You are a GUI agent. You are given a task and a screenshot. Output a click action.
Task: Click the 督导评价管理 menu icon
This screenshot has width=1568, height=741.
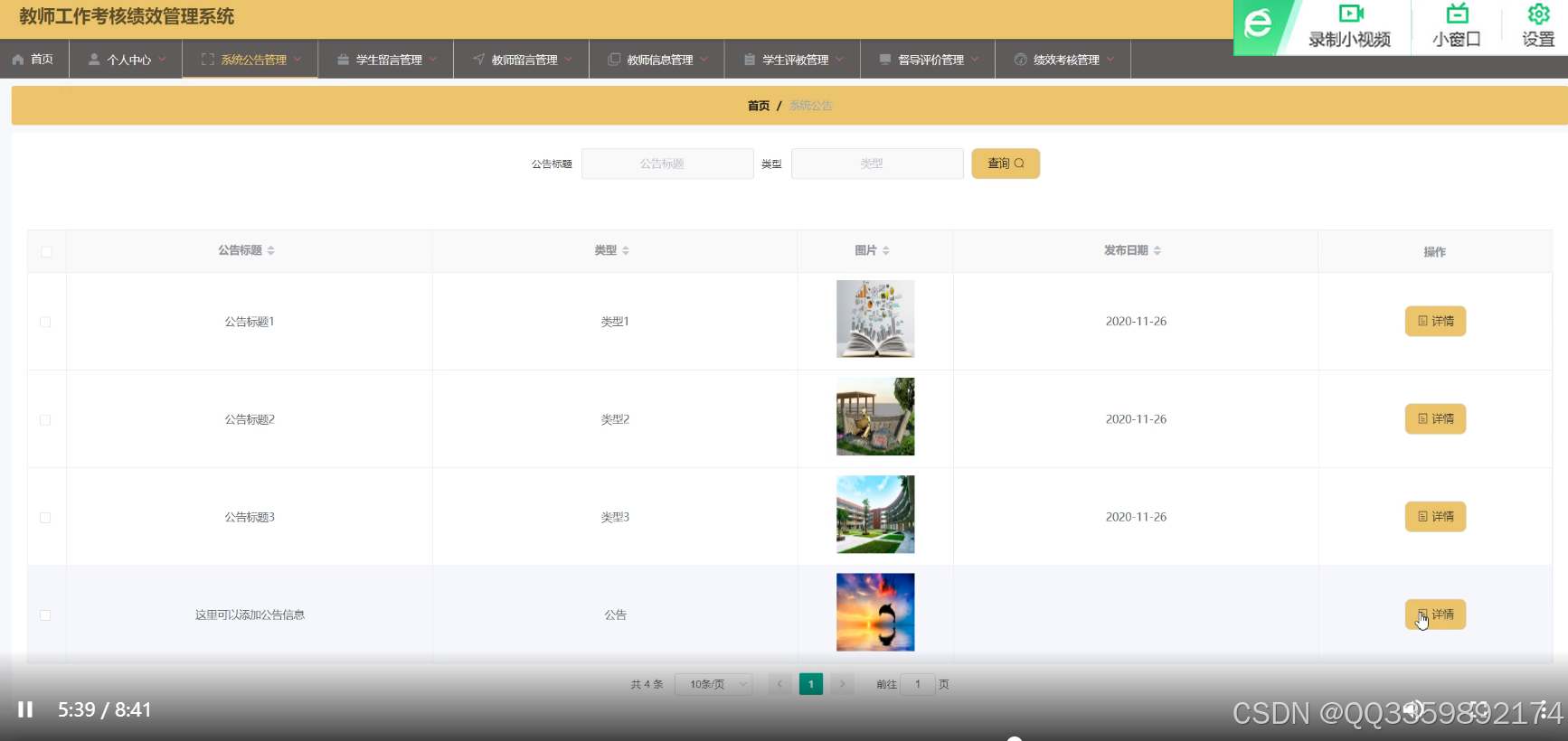[885, 60]
